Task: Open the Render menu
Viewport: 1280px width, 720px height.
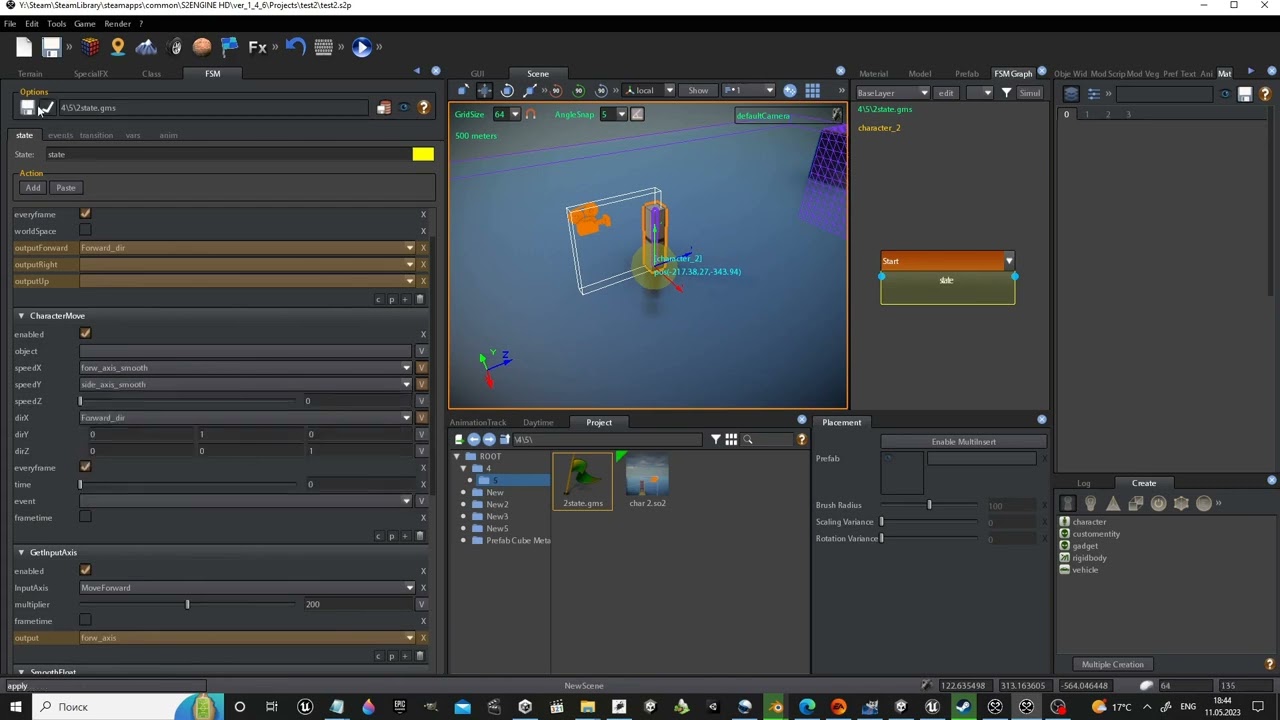Action: click(117, 23)
